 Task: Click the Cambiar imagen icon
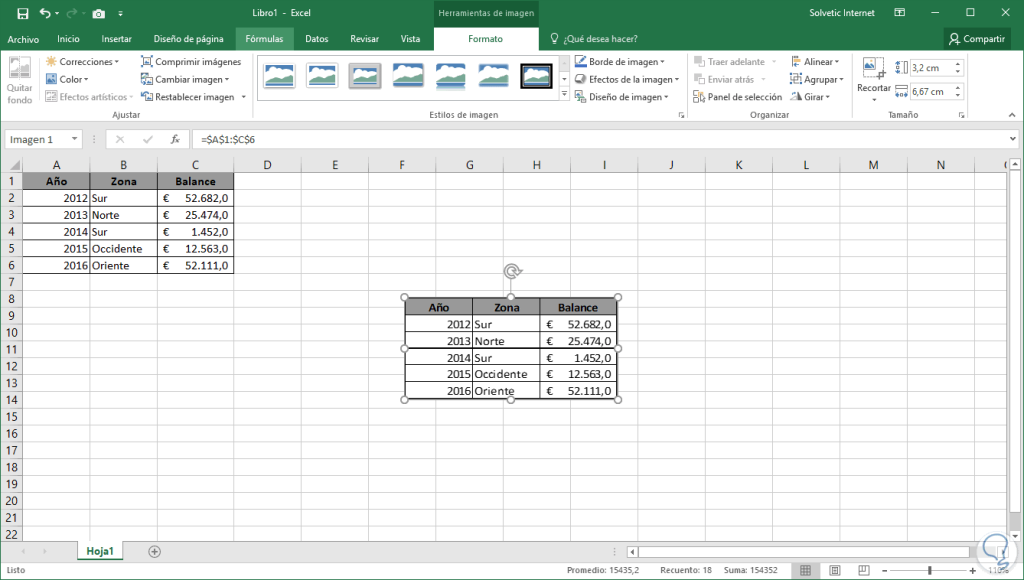[x=148, y=79]
